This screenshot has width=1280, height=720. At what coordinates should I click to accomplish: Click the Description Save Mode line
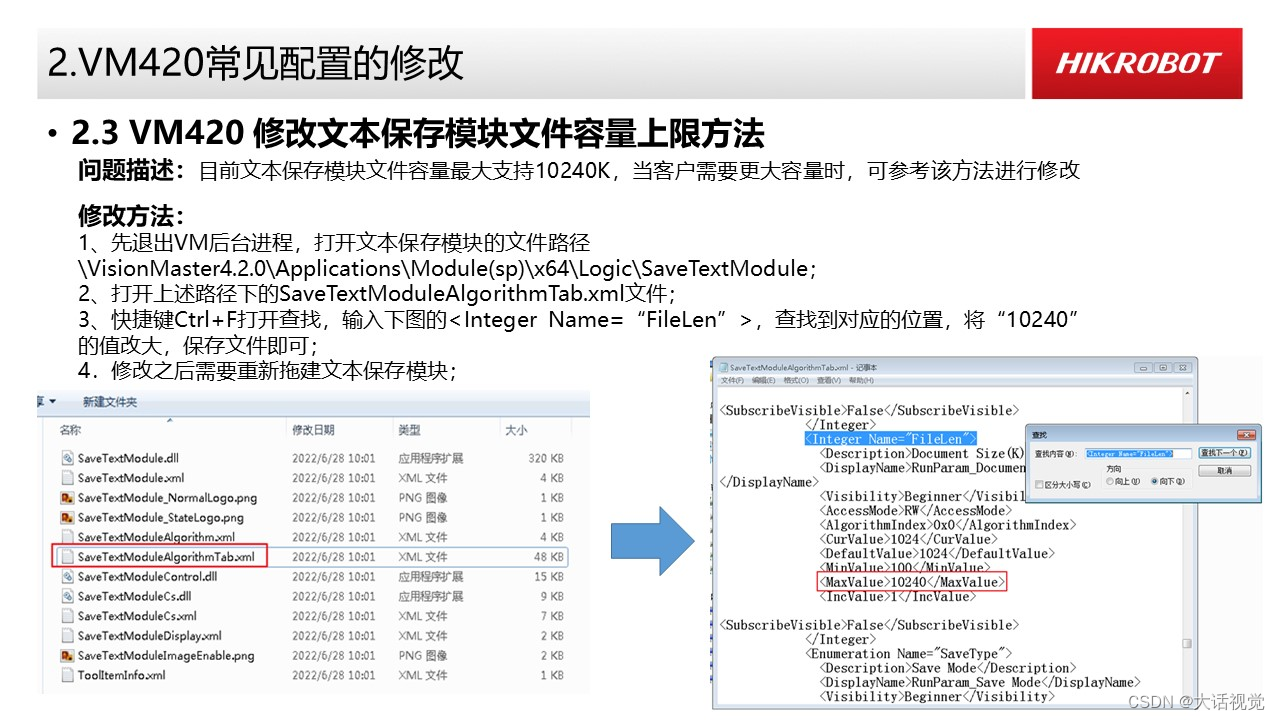[948, 668]
